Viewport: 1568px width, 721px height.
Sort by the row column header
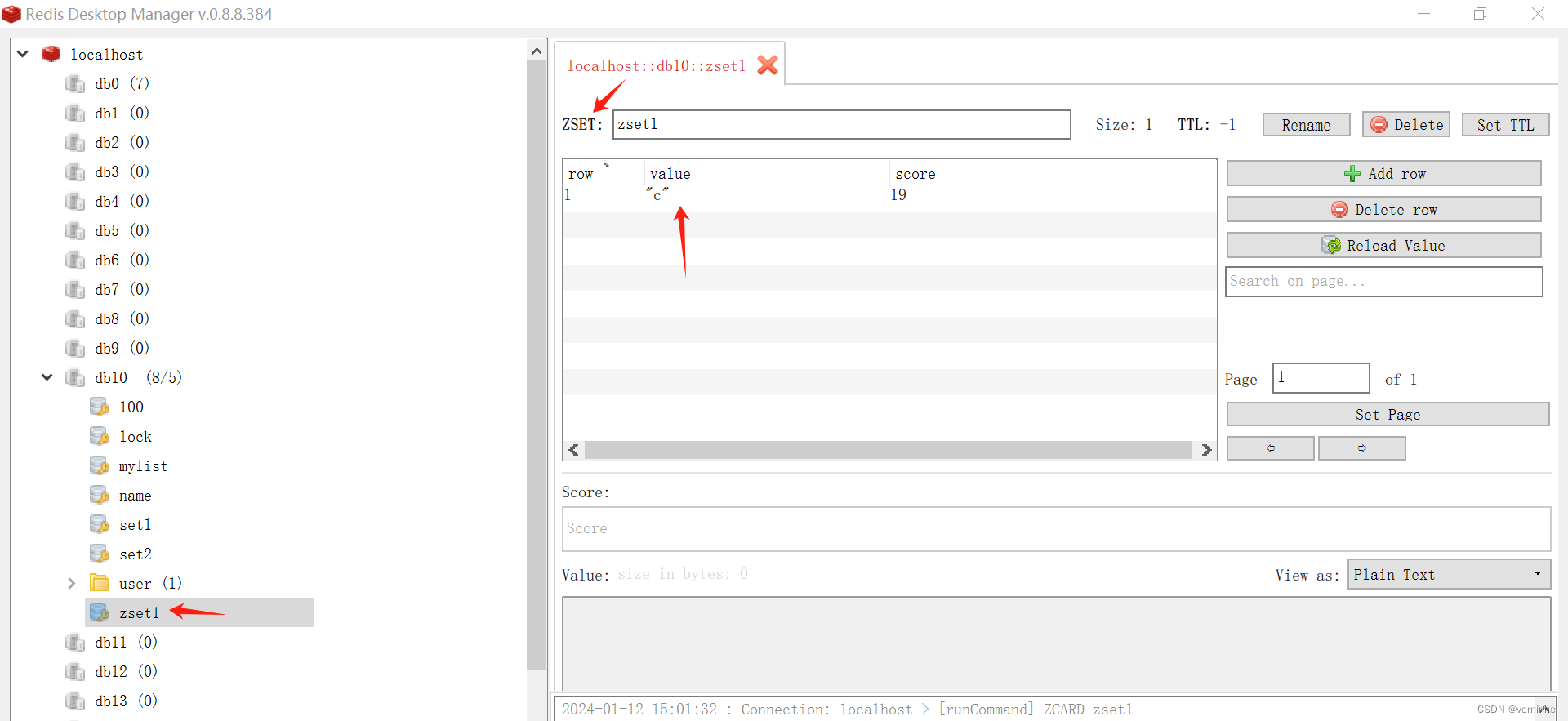(603, 174)
